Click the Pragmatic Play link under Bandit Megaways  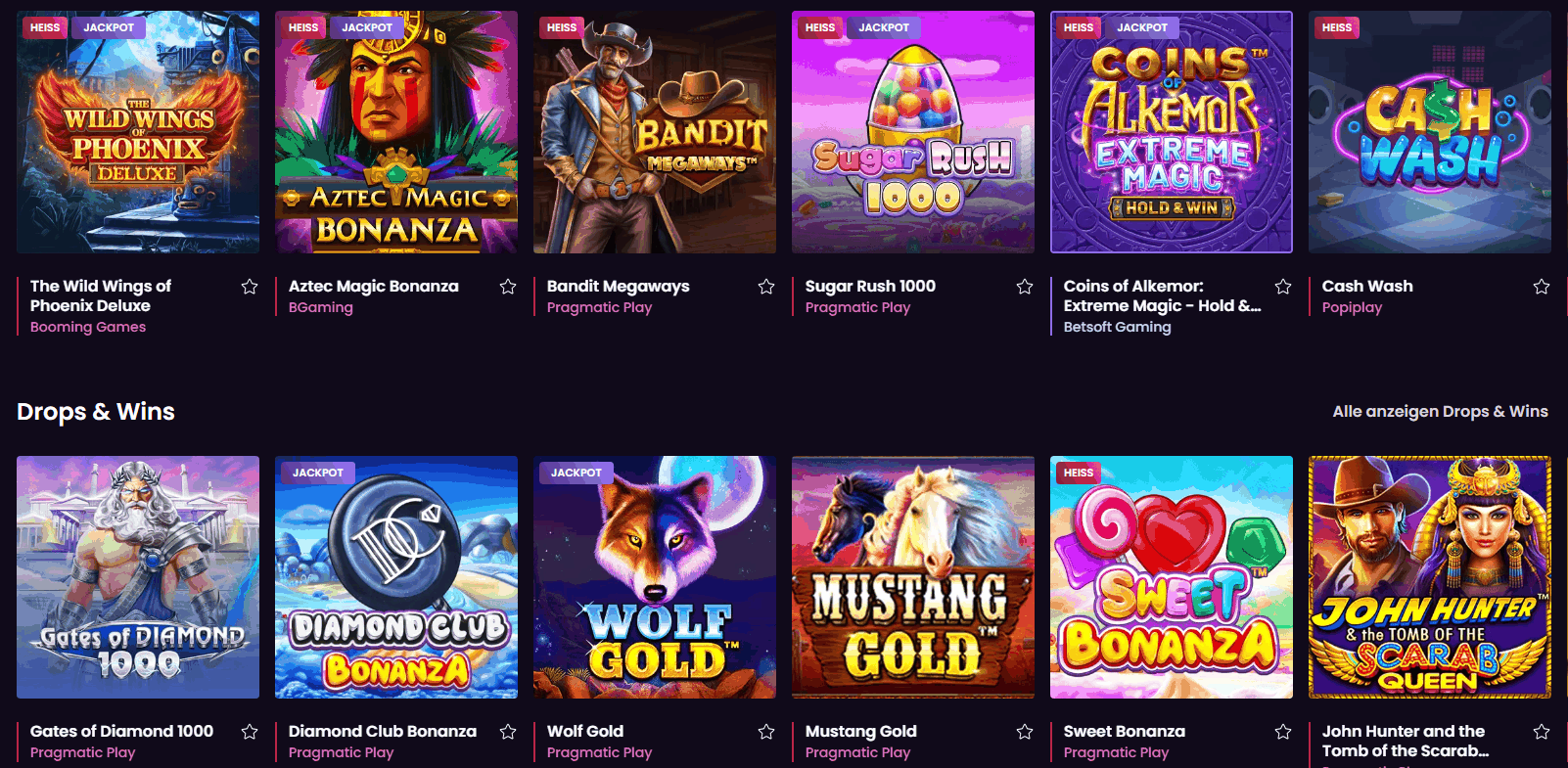[x=599, y=307]
